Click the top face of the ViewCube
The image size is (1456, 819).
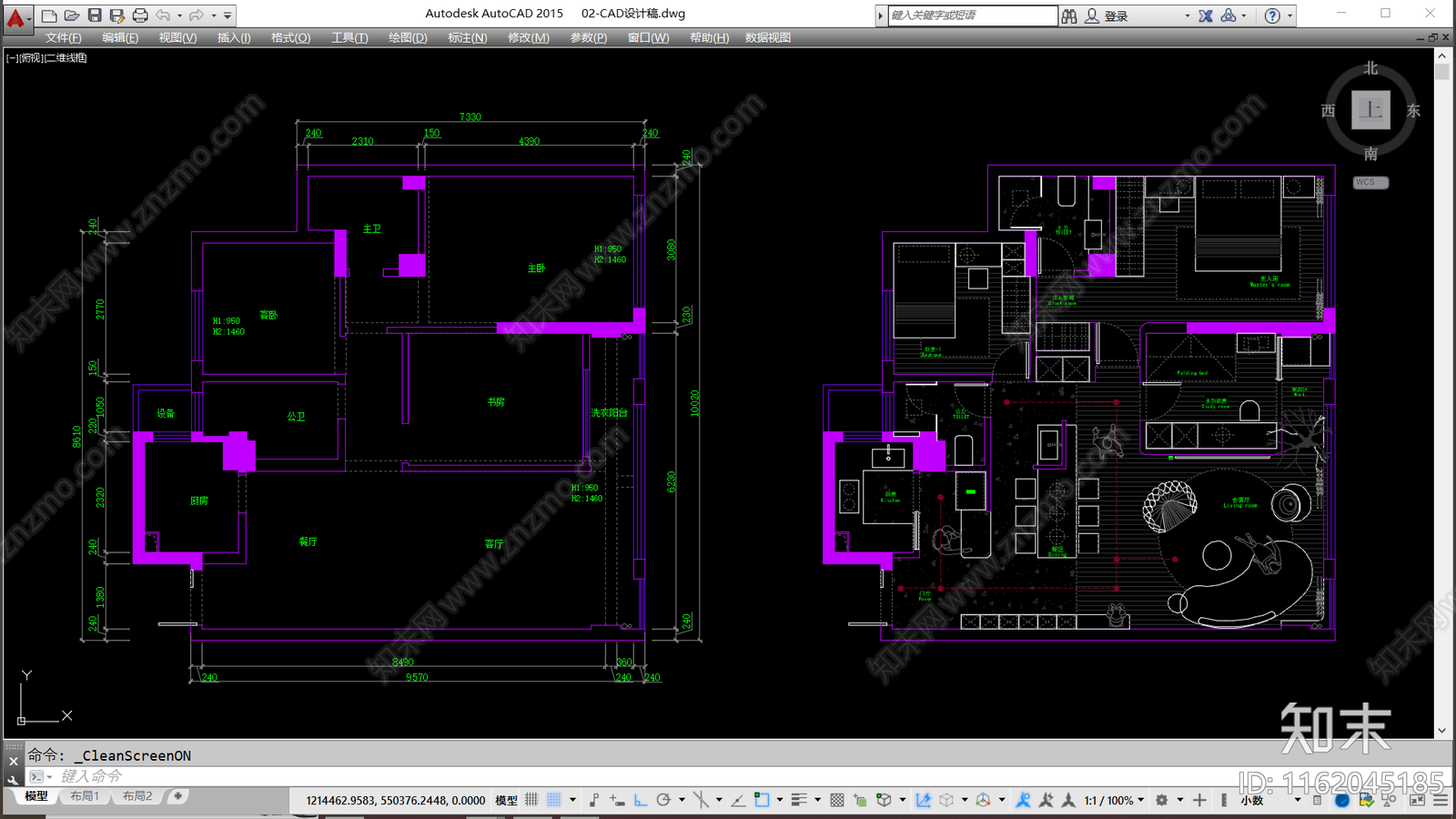pyautogui.click(x=1370, y=110)
